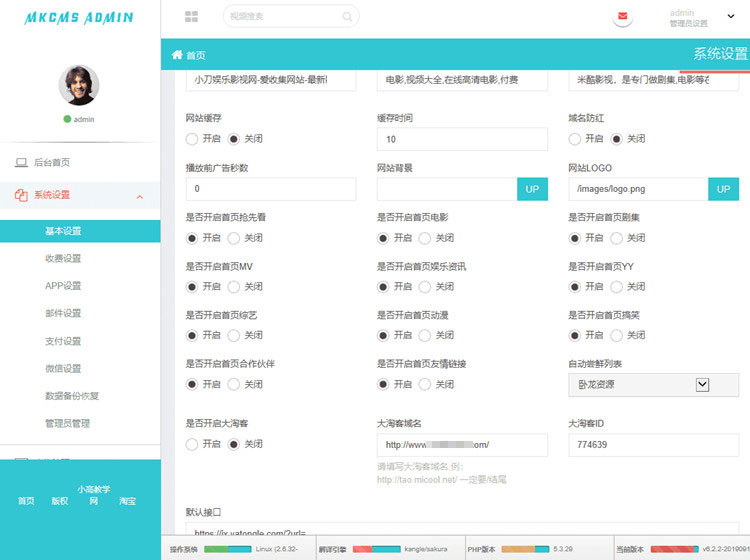The image size is (750, 560).
Task: Select 关闭 for 是否开启首页电影
Action: 426,238
